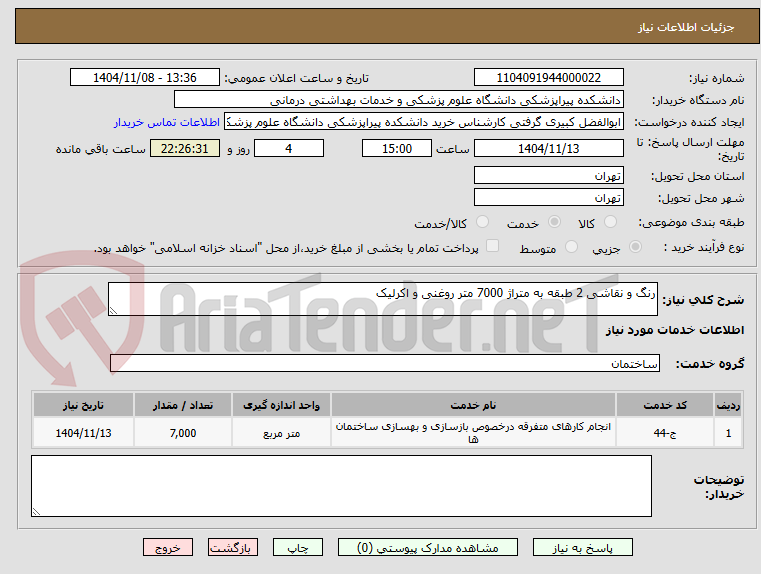Viewport: 761px width, 574px height.
Task: Click the deadline time field 15:00
Action: coord(397,148)
